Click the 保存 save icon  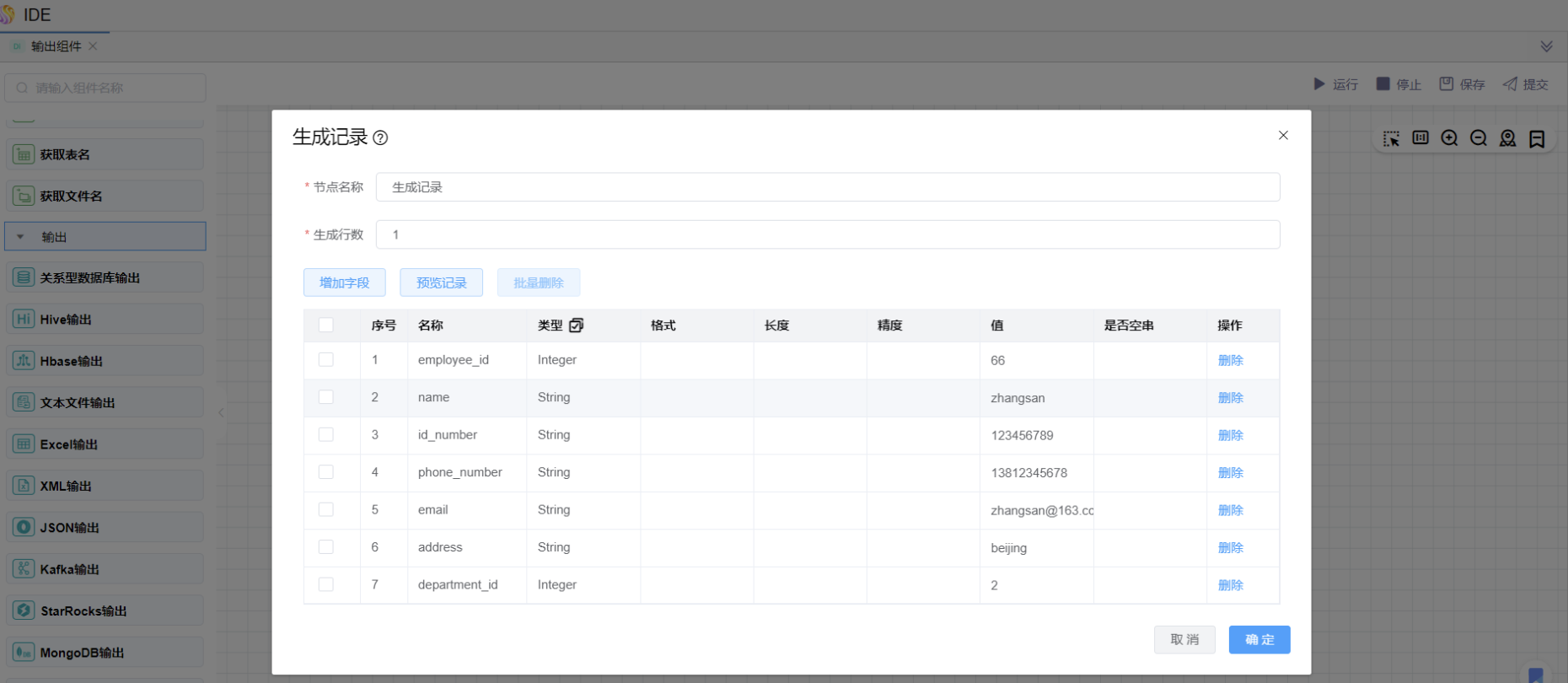tap(1447, 84)
